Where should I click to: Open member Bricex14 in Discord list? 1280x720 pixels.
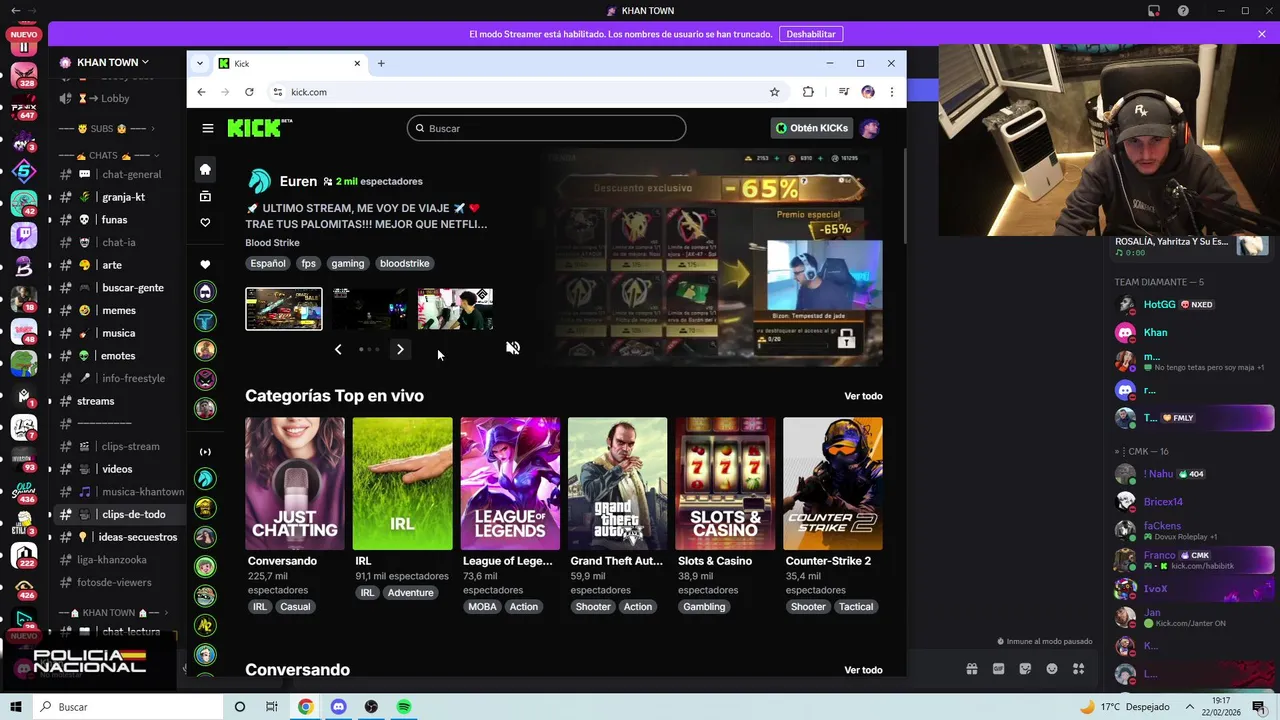[1163, 501]
